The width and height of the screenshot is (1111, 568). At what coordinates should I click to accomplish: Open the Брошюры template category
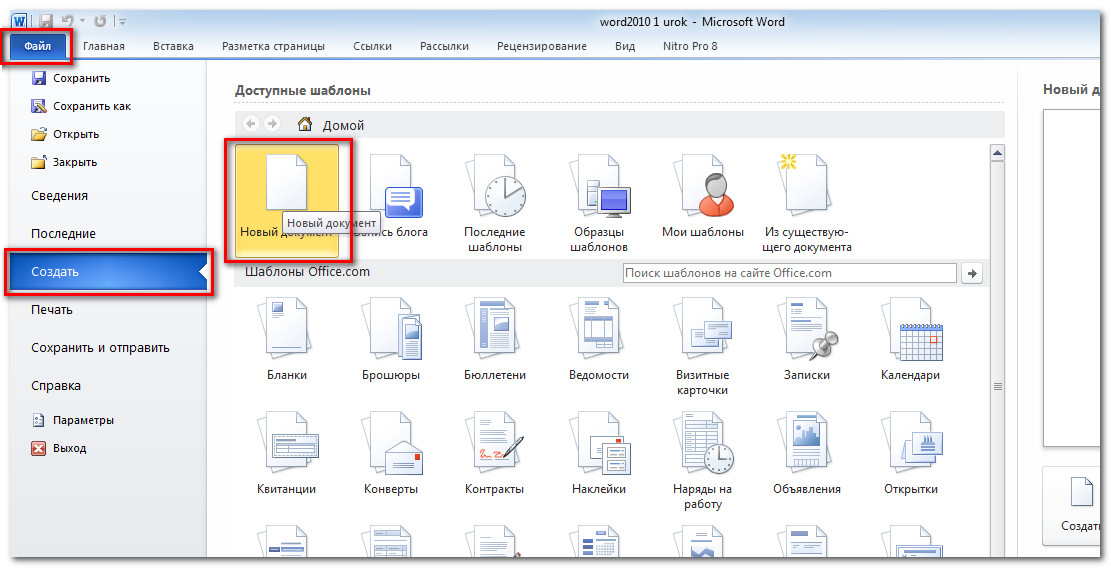(391, 341)
